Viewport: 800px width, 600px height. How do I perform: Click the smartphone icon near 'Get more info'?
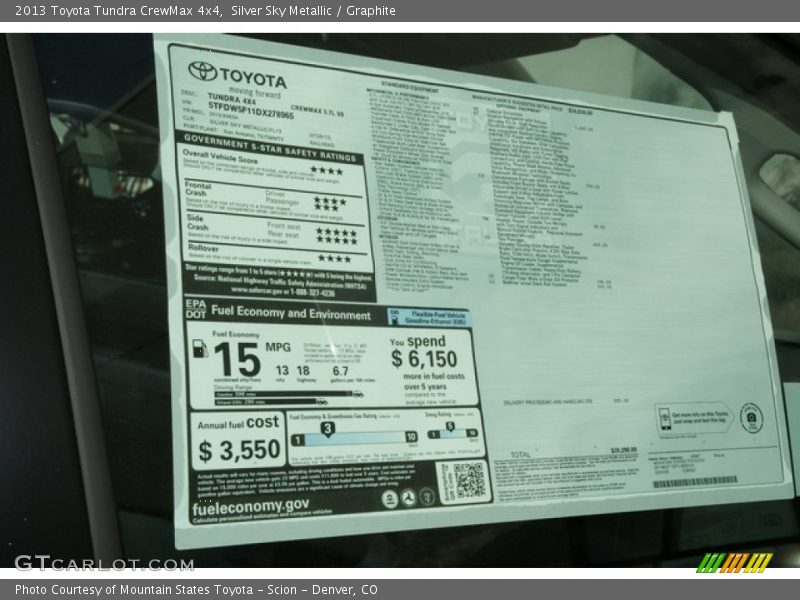click(664, 419)
